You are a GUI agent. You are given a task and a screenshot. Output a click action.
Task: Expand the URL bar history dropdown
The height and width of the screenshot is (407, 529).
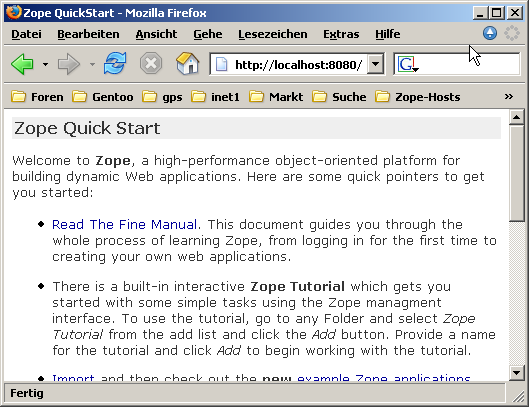tap(375, 64)
